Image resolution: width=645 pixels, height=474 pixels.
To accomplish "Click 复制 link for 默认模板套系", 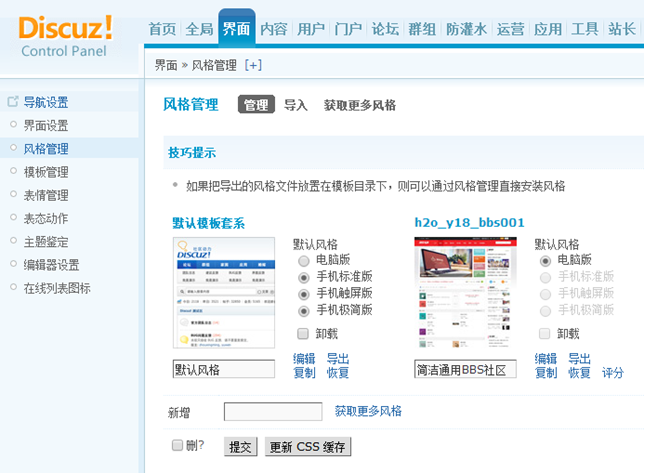I will click(304, 373).
